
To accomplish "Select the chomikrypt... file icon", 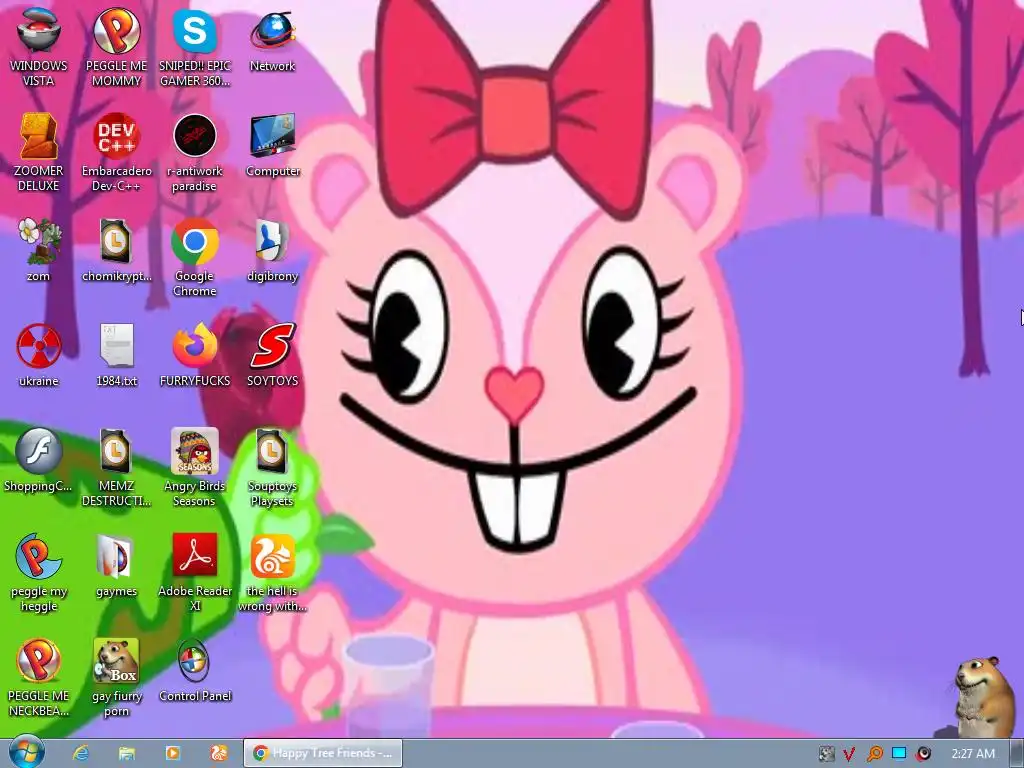I will coord(116,249).
